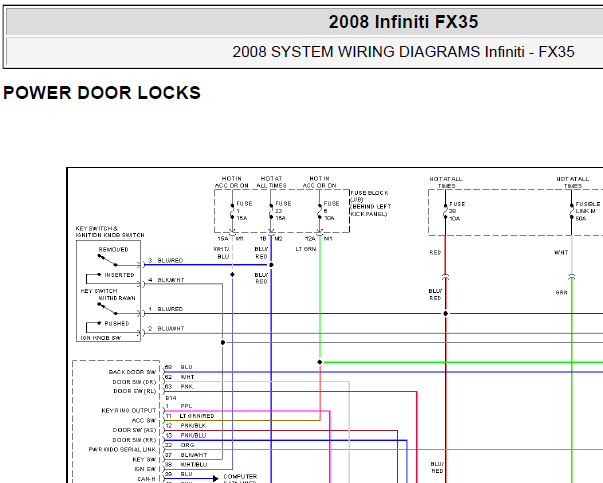
Task: Click pin '11 LT GRN/RED' wire label
Action: (x=190, y=416)
